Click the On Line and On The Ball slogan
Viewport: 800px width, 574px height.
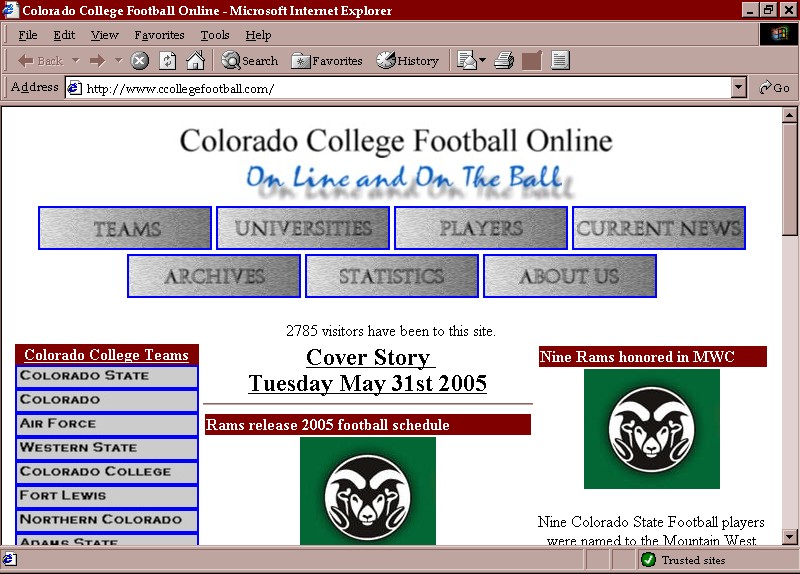point(409,181)
